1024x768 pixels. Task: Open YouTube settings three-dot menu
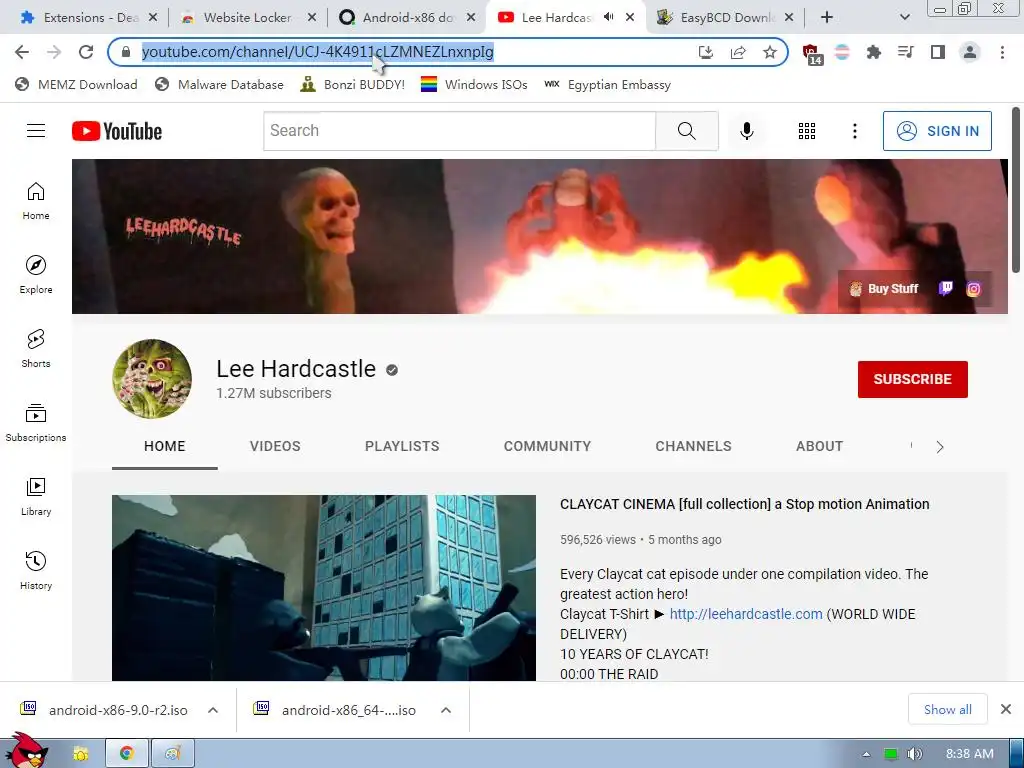click(854, 131)
